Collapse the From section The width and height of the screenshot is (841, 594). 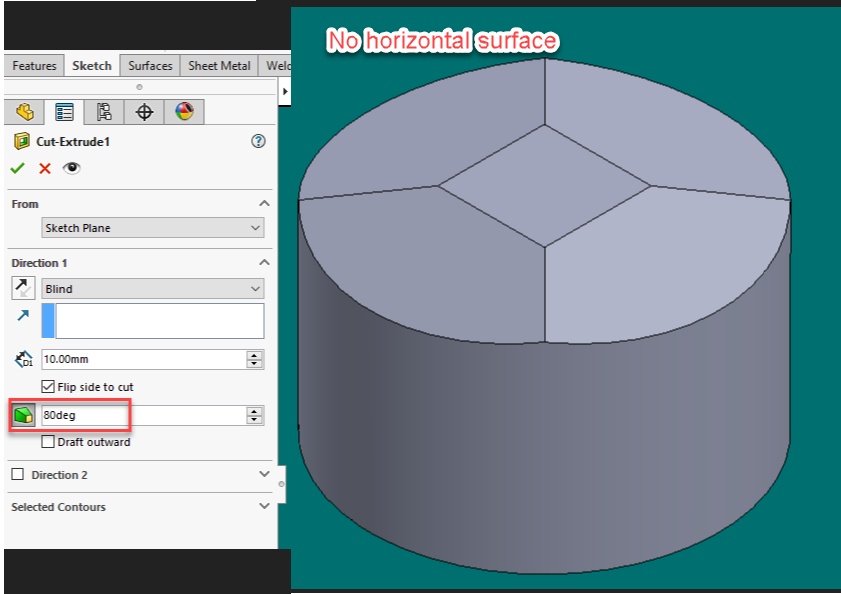tap(264, 203)
